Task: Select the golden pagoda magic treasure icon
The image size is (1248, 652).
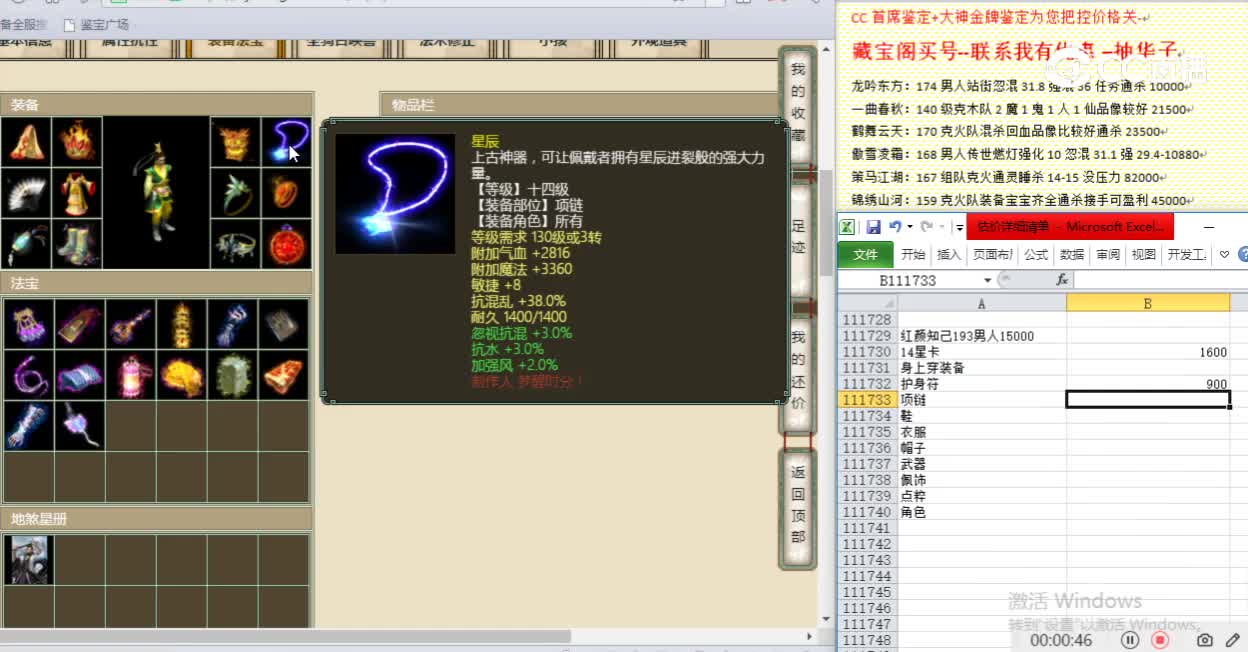Action: tap(181, 324)
